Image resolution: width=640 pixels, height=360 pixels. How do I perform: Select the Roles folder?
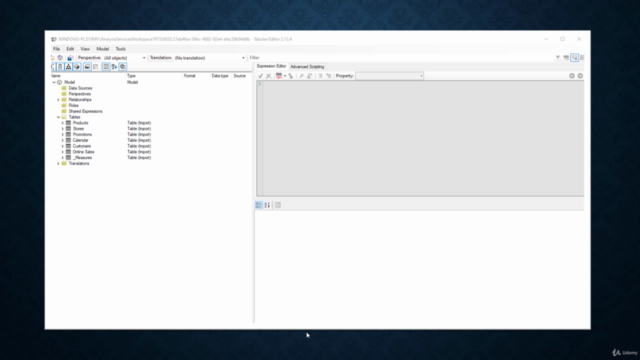coord(73,105)
